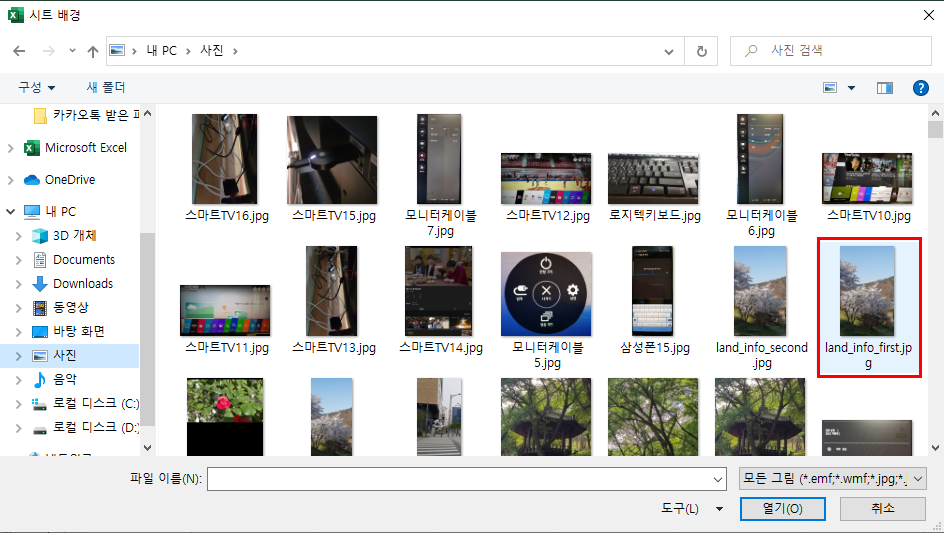
Task: Close the 시트 배경 dialog
Action: 929,15
